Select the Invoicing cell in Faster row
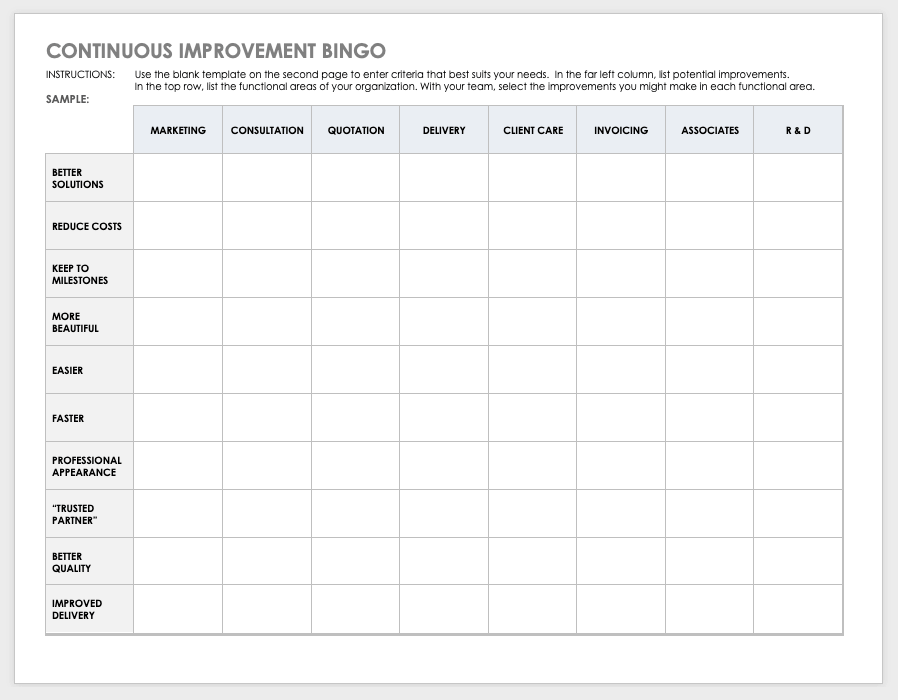 (621, 418)
